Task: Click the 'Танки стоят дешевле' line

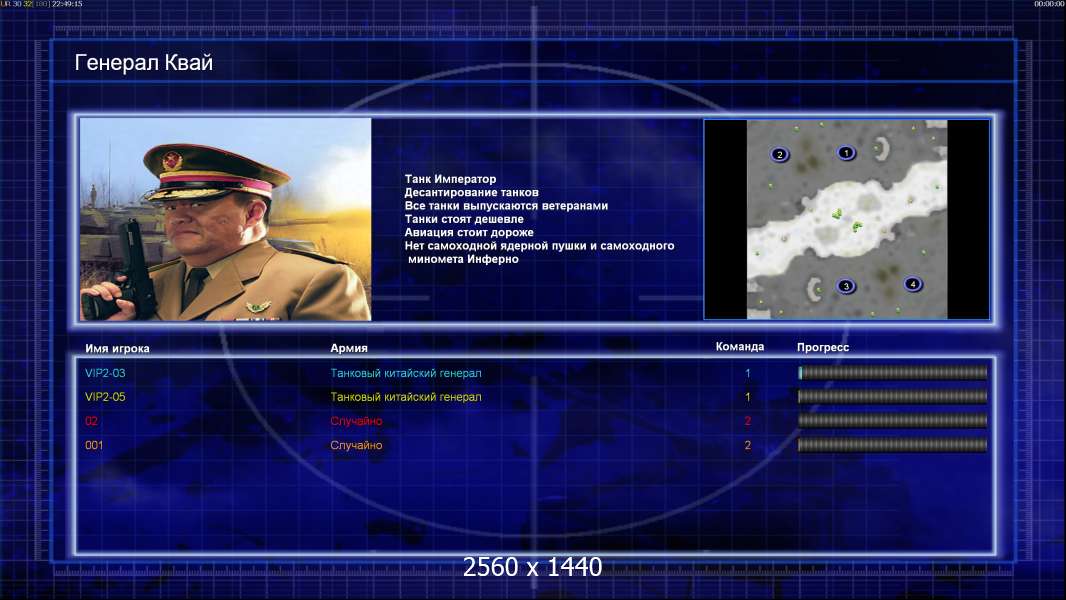Action: [464, 219]
